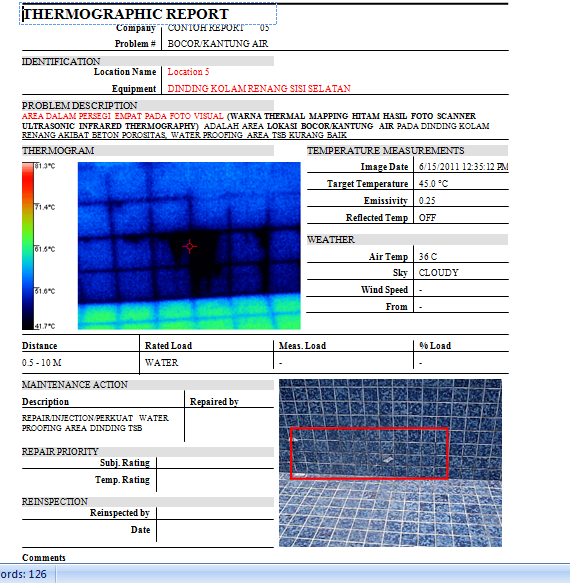Click the '36 C' air temperature value
Image resolution: width=570 pixels, height=583 pixels.
point(428,257)
